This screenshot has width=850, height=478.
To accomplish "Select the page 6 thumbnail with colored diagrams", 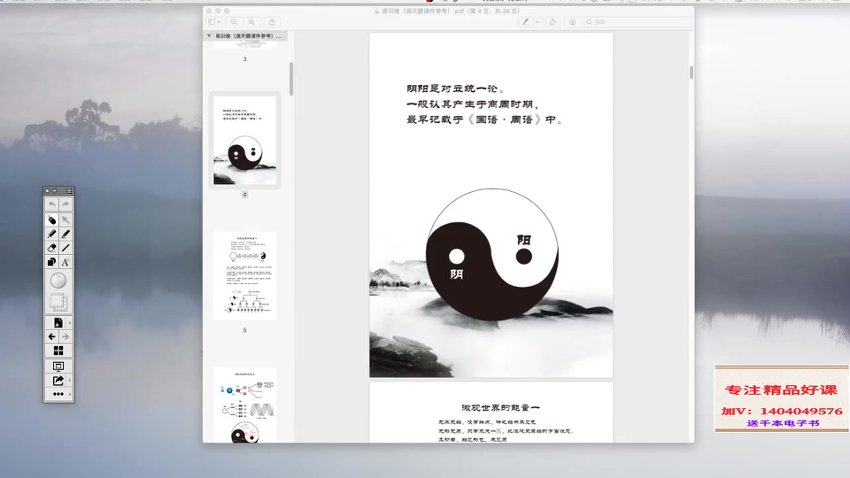I will point(245,404).
